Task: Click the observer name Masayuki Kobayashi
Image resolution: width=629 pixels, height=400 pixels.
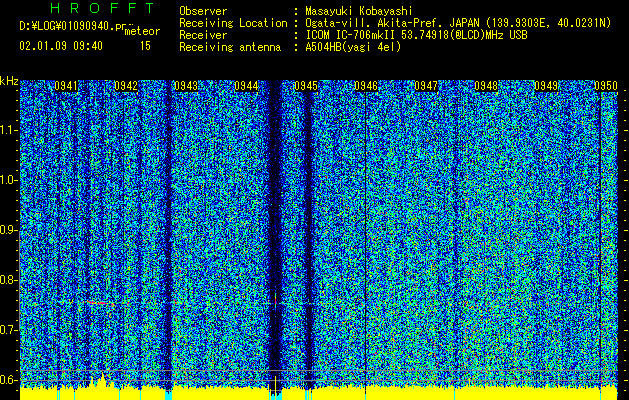Action: [359, 11]
